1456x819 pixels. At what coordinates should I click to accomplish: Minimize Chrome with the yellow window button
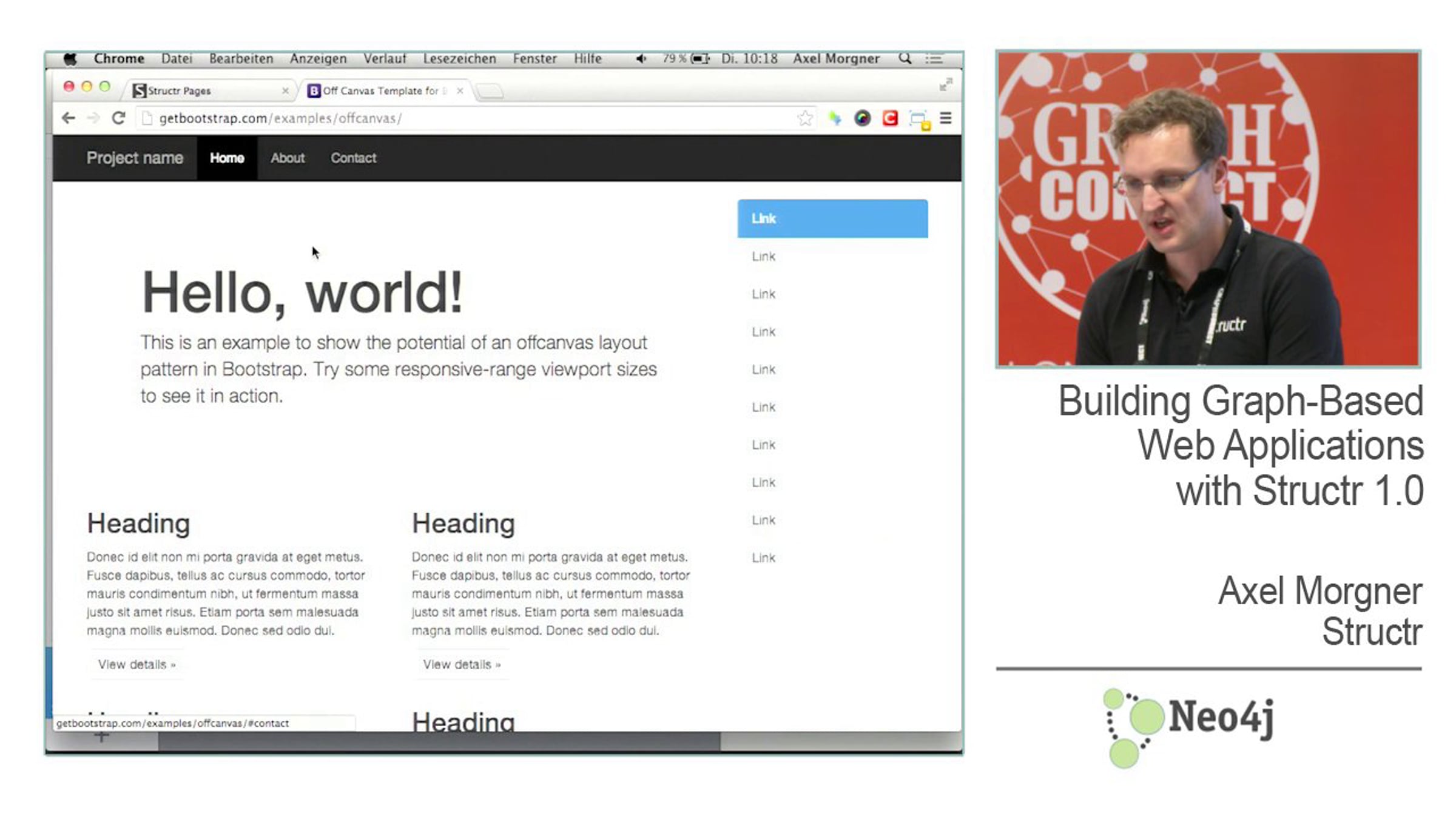[87, 87]
